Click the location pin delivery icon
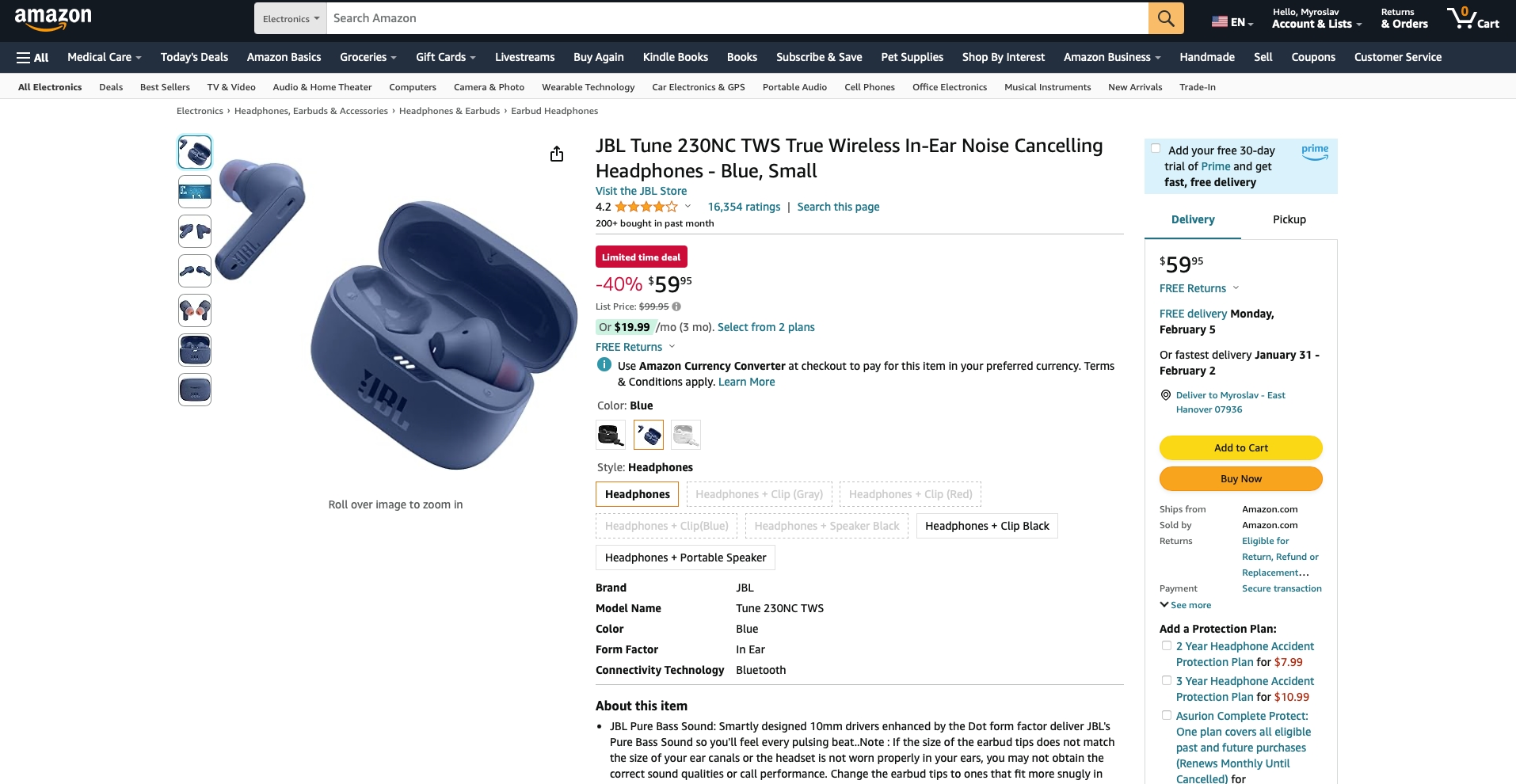This screenshot has height=784, width=1516. (1165, 395)
